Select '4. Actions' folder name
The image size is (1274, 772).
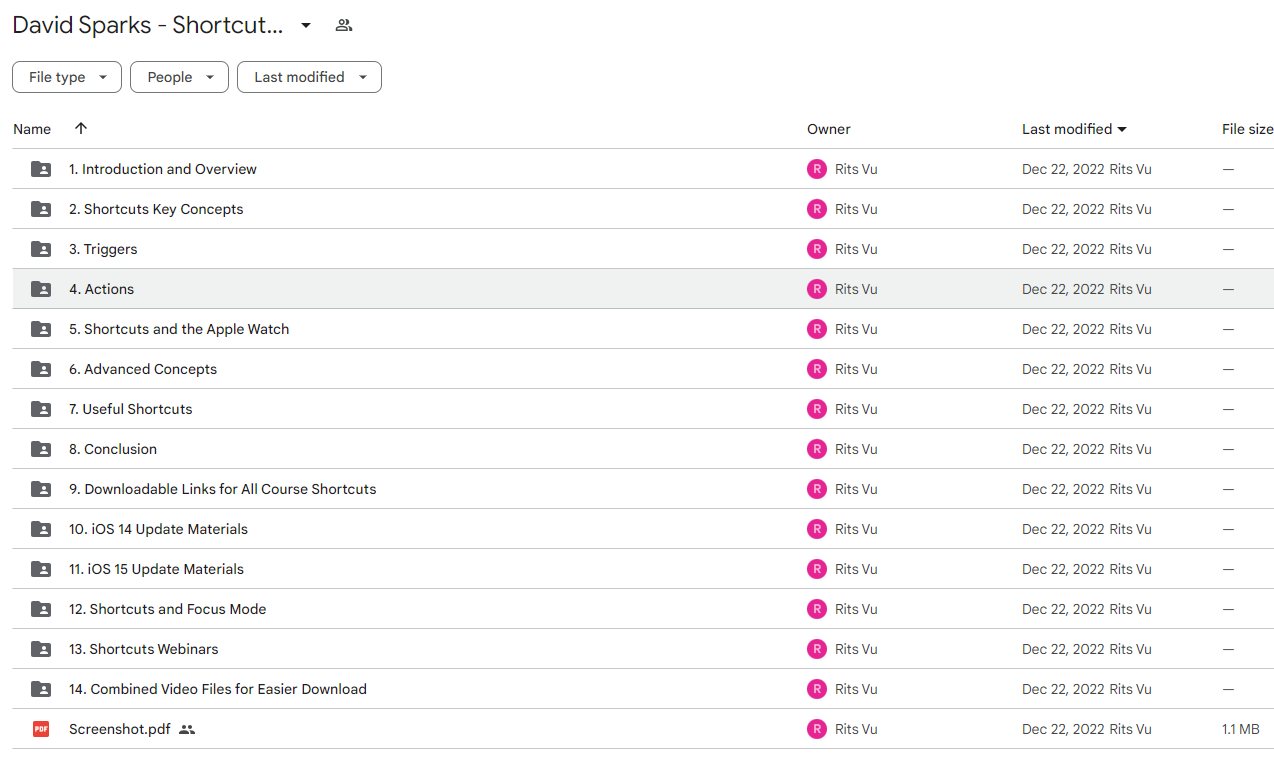pos(101,289)
